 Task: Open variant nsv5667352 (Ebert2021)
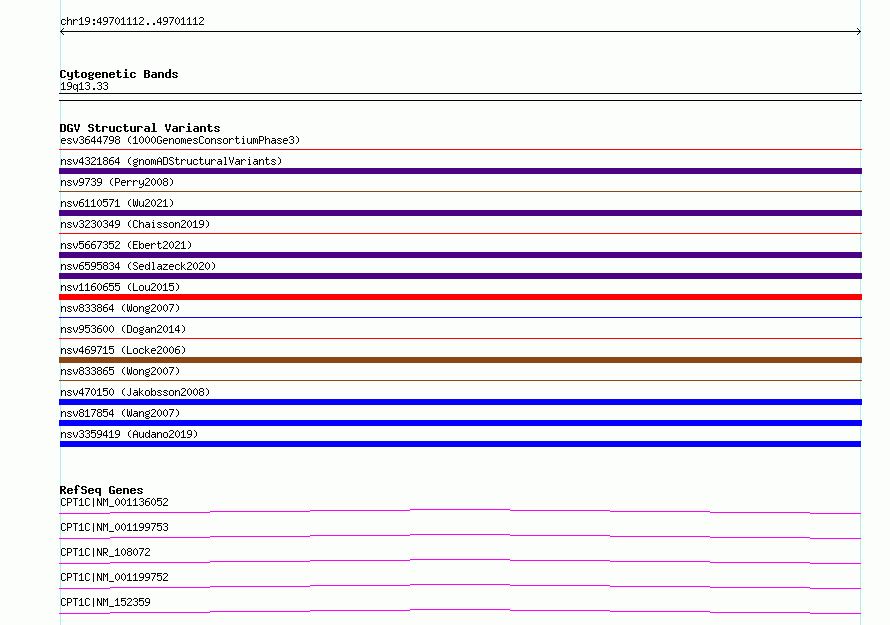click(126, 245)
